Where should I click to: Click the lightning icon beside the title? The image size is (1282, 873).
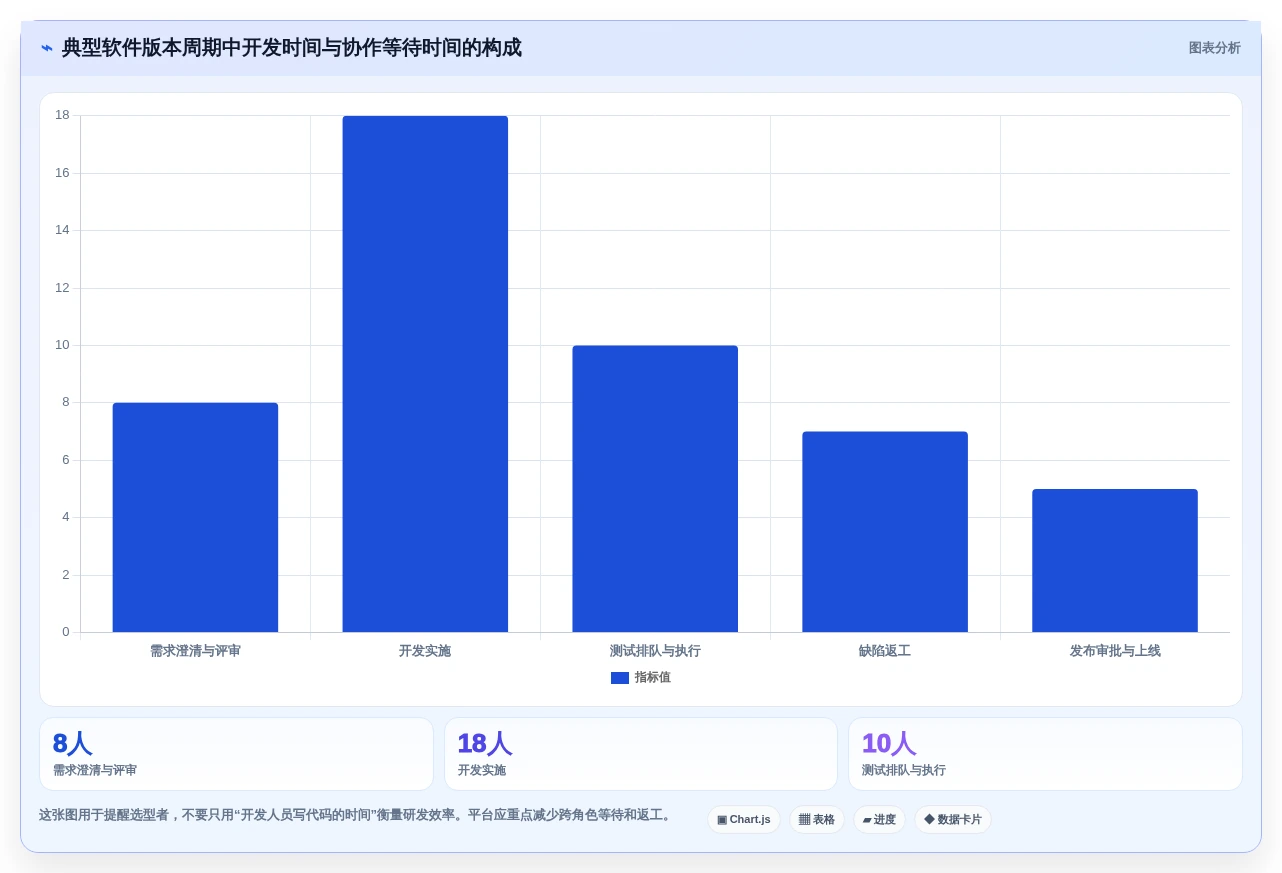click(x=47, y=48)
